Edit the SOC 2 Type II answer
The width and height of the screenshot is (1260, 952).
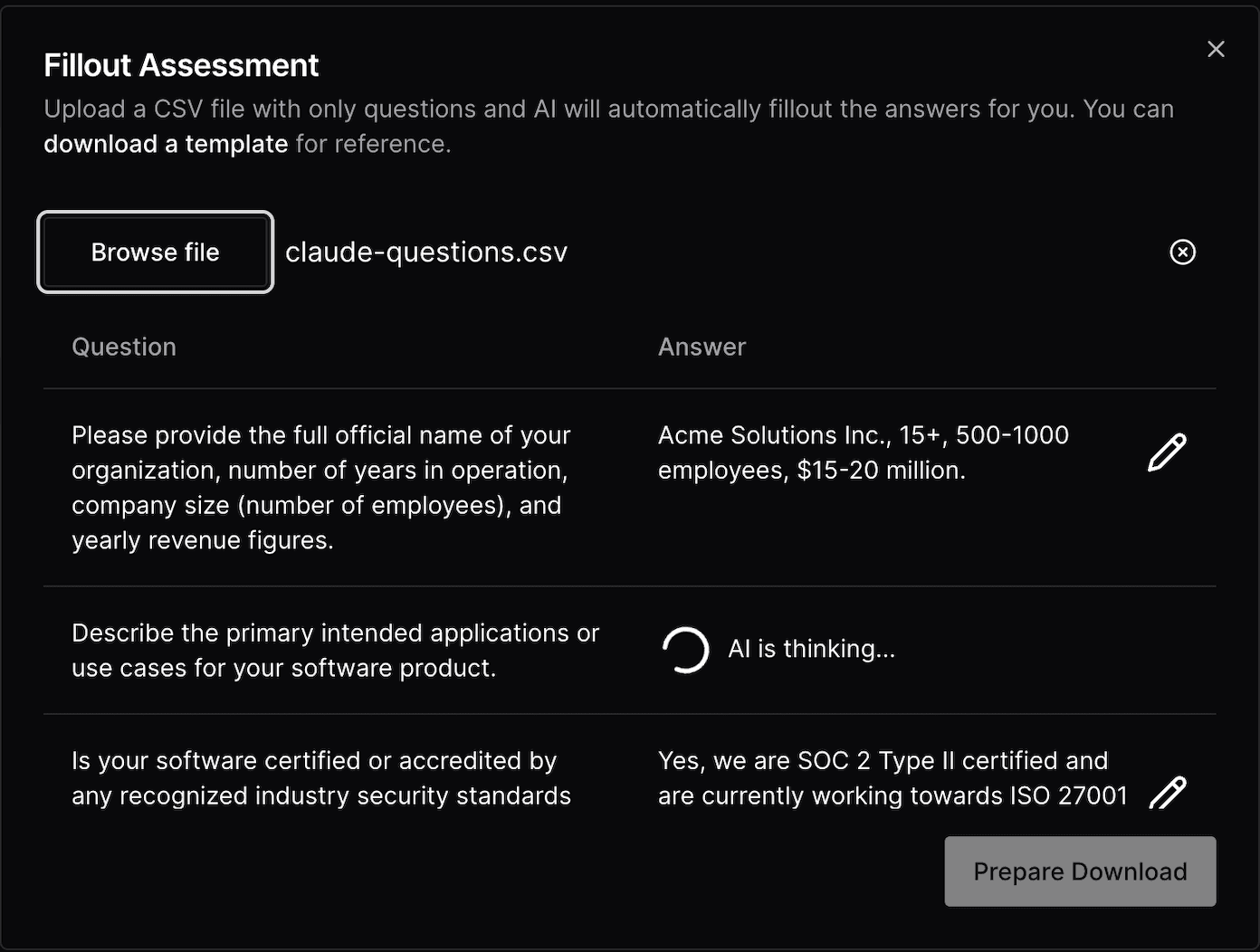point(1167,793)
